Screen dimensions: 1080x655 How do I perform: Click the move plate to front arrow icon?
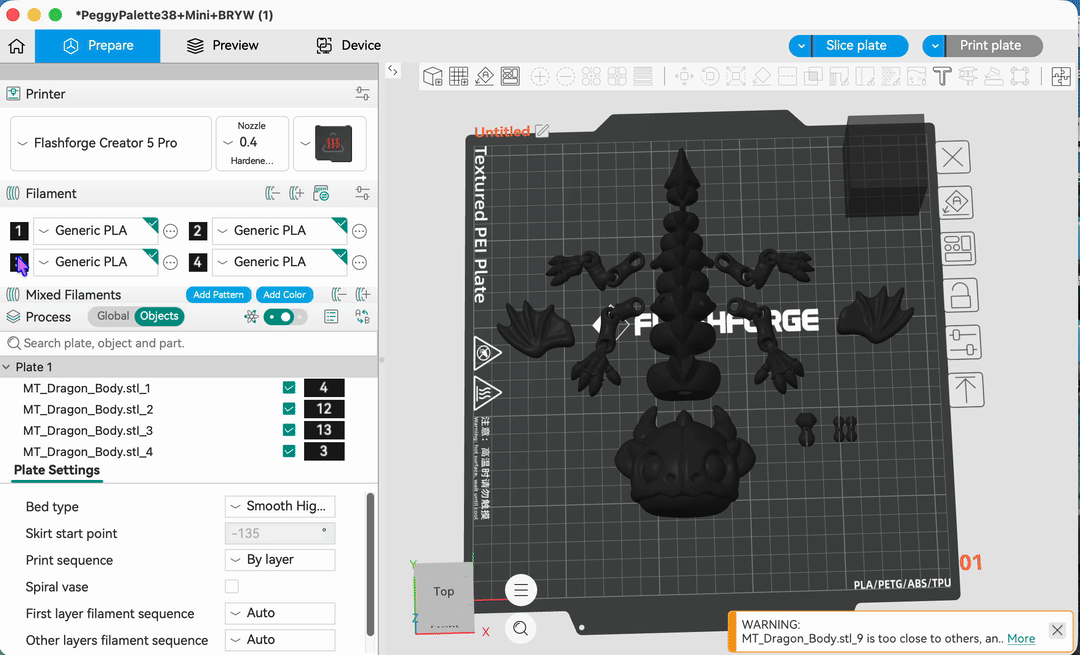coord(966,390)
